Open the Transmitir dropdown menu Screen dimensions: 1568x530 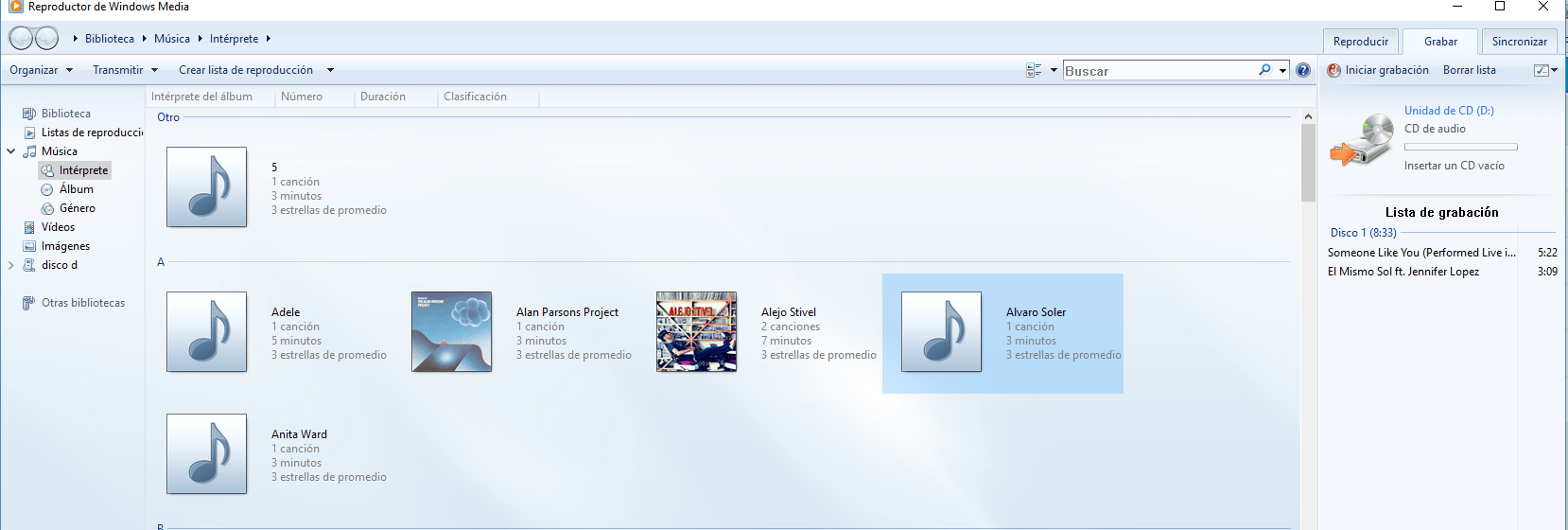tap(126, 70)
